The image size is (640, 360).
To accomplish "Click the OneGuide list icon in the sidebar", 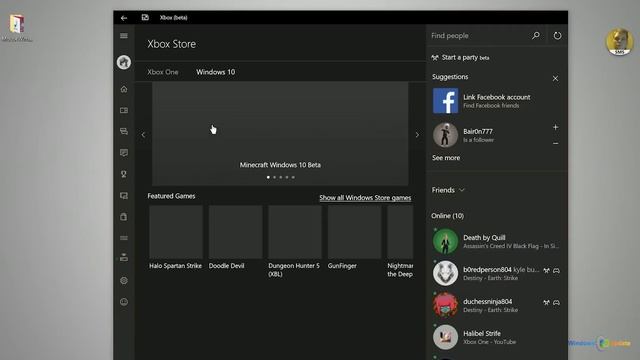I will (124, 238).
